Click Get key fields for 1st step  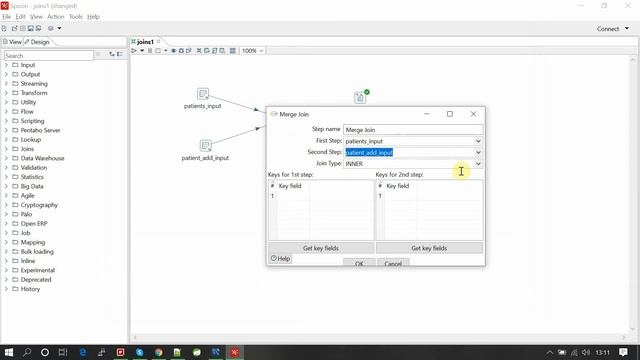[x=321, y=248]
